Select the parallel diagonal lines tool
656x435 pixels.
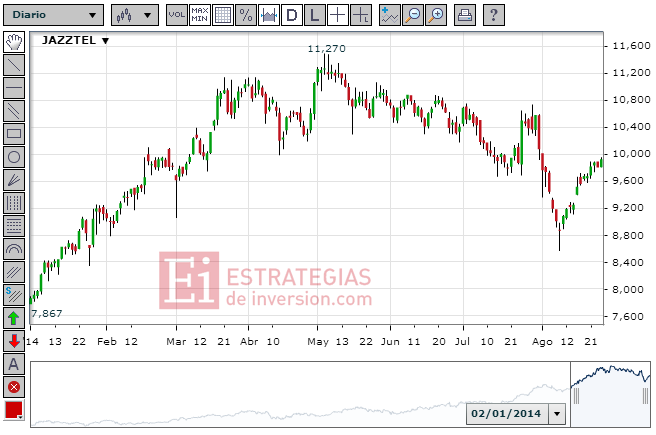[x=14, y=111]
